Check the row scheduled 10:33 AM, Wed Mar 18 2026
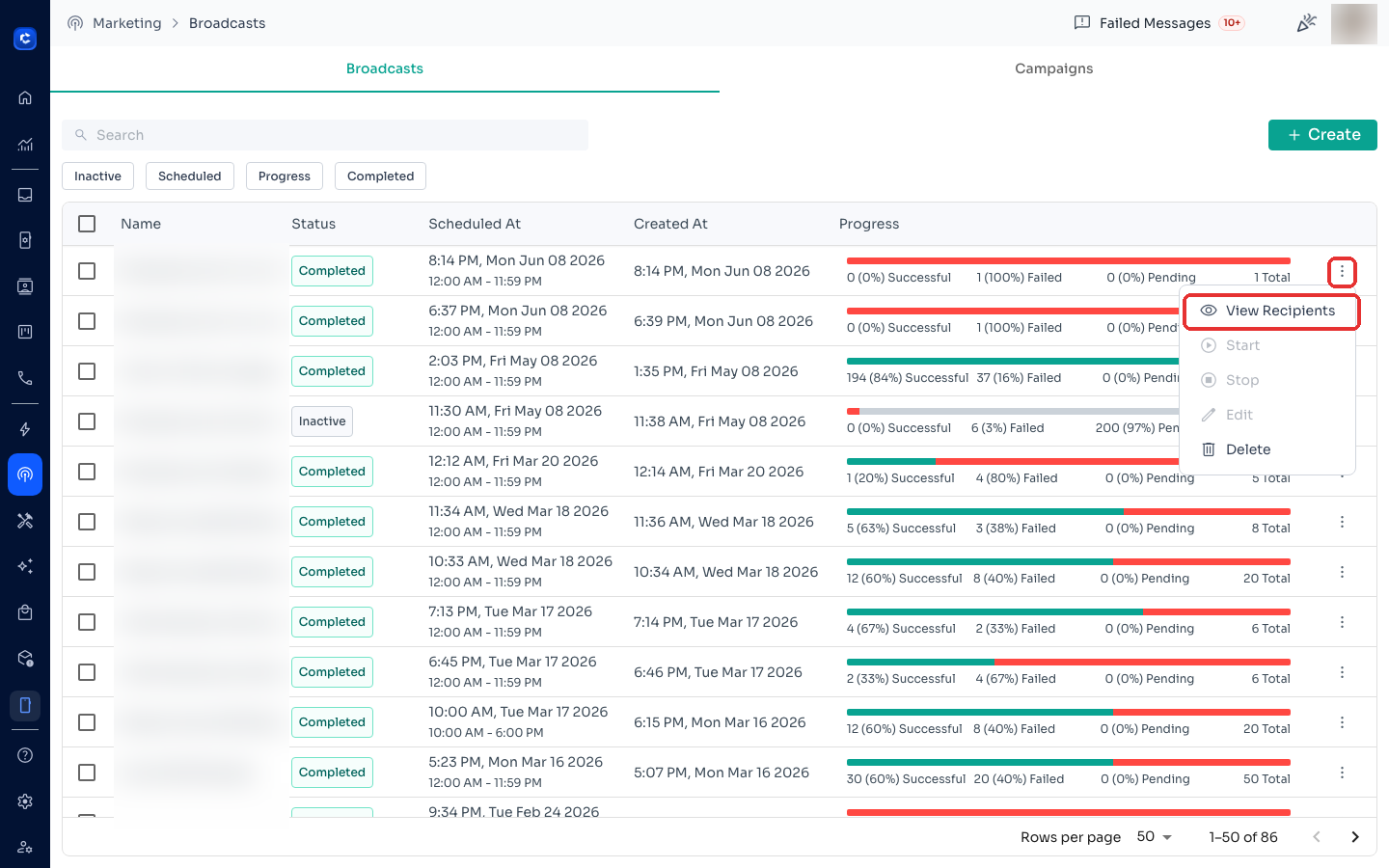 pos(87,572)
